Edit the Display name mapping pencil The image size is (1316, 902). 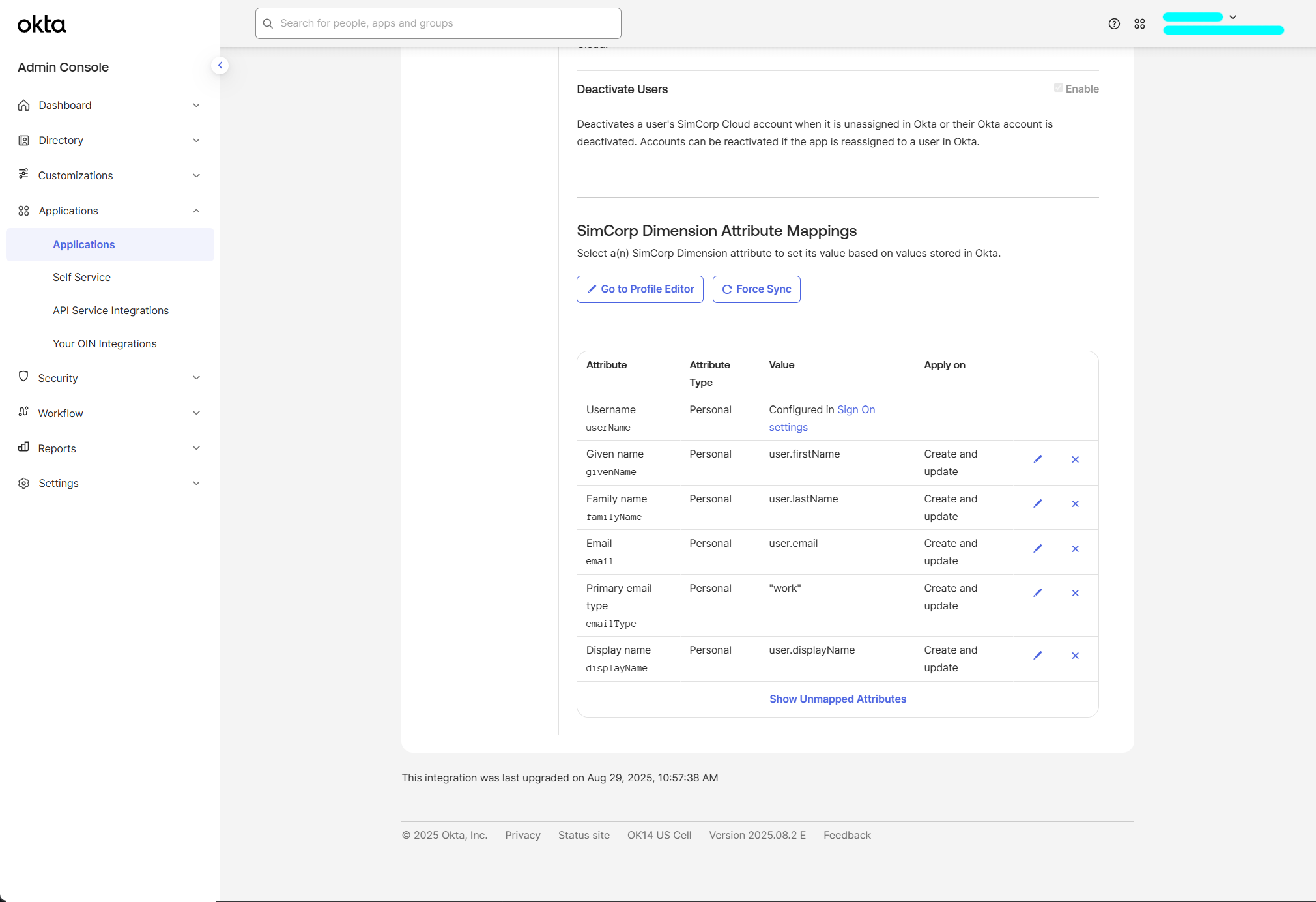pos(1038,656)
